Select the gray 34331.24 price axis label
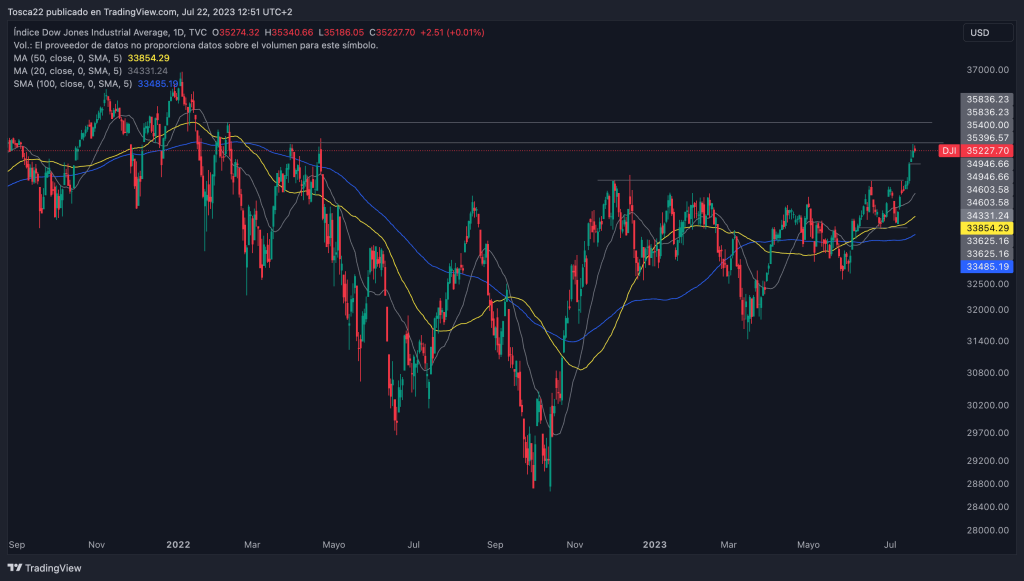Image resolution: width=1024 pixels, height=581 pixels. coord(987,215)
